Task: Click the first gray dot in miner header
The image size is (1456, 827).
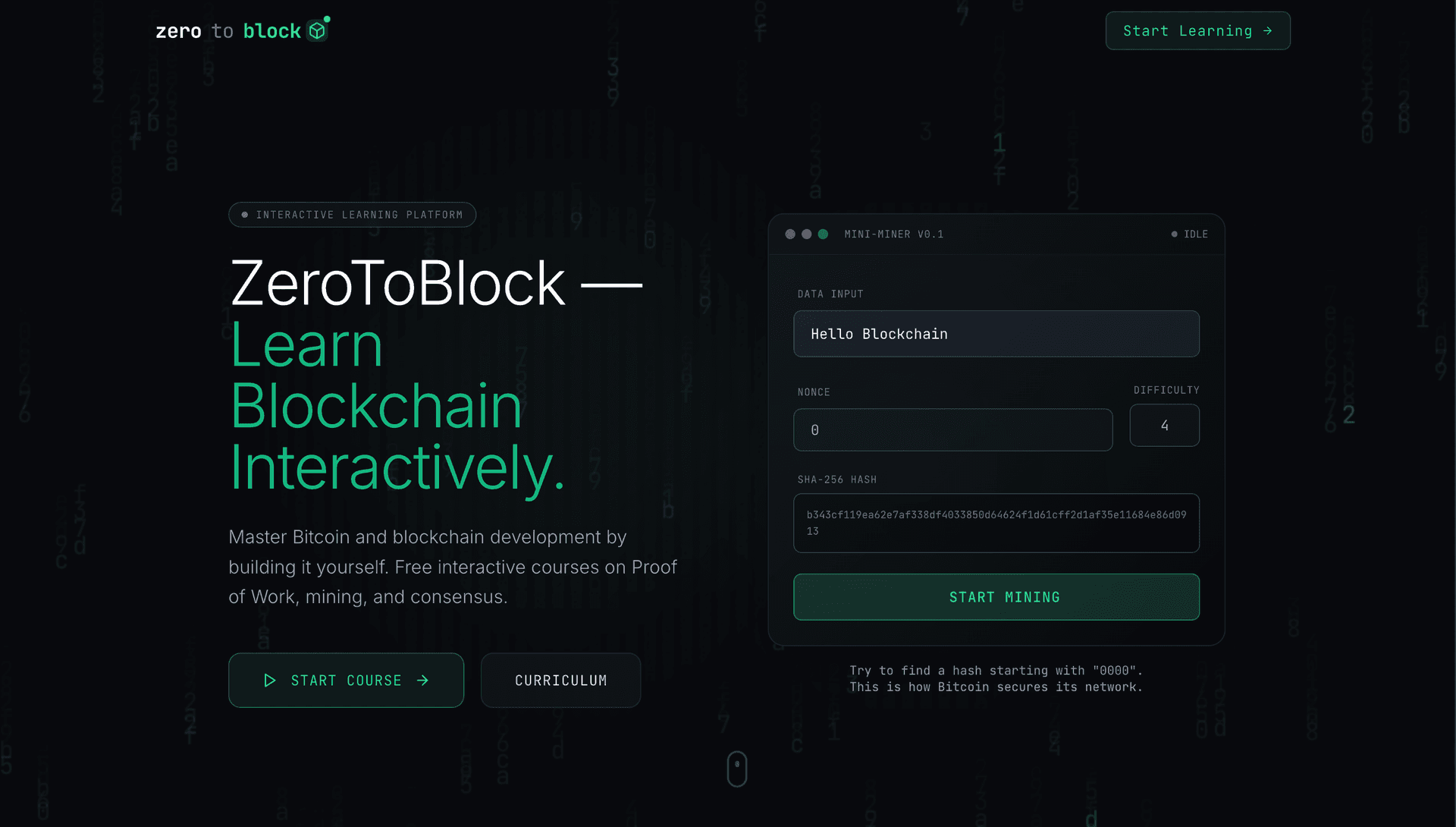Action: (790, 234)
